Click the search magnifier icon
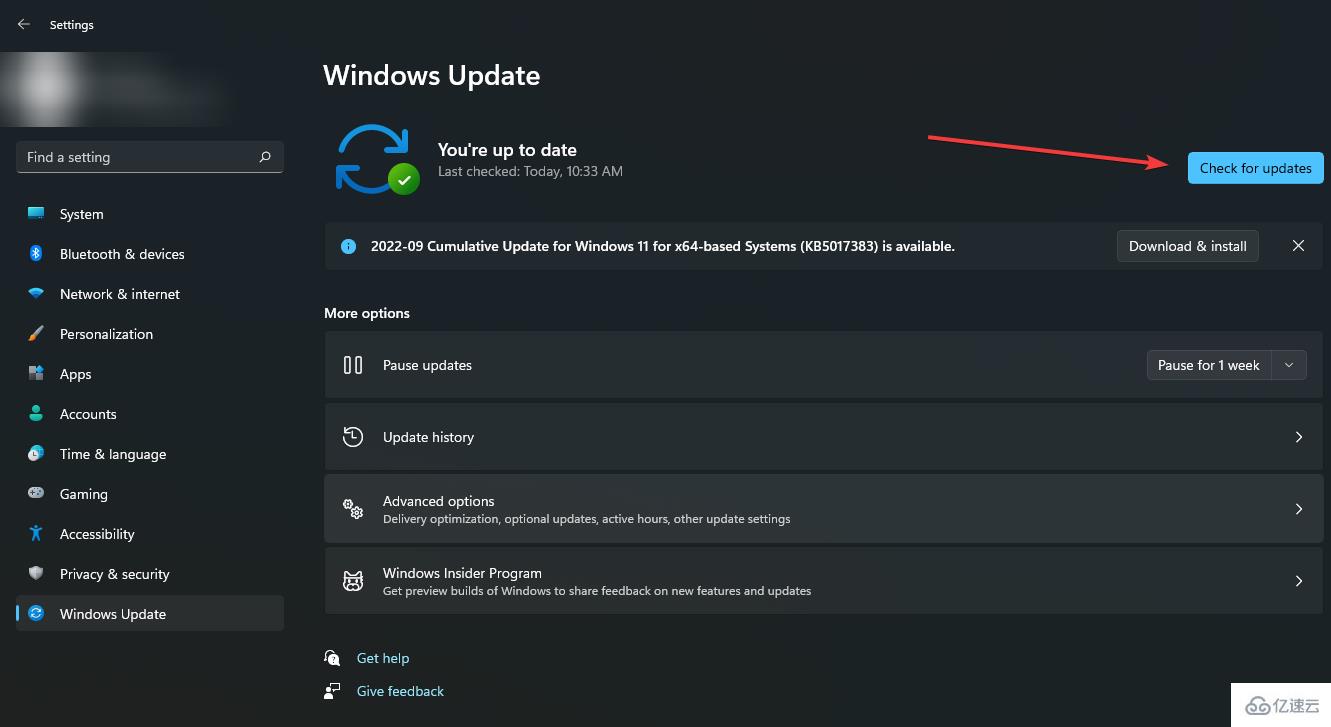 [x=265, y=157]
